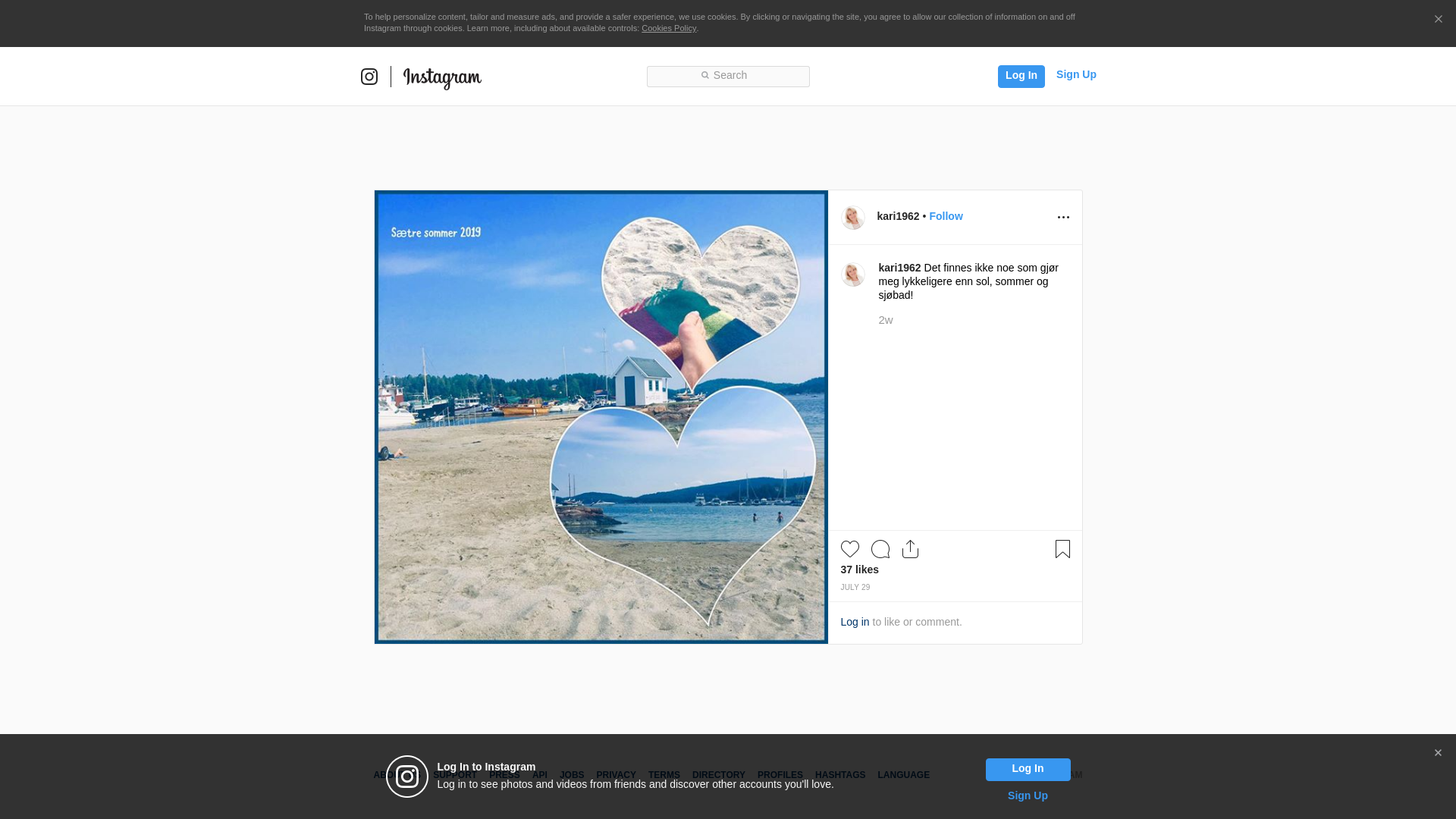
Task: Click the Instagram camera glyph icon
Action: (369, 77)
